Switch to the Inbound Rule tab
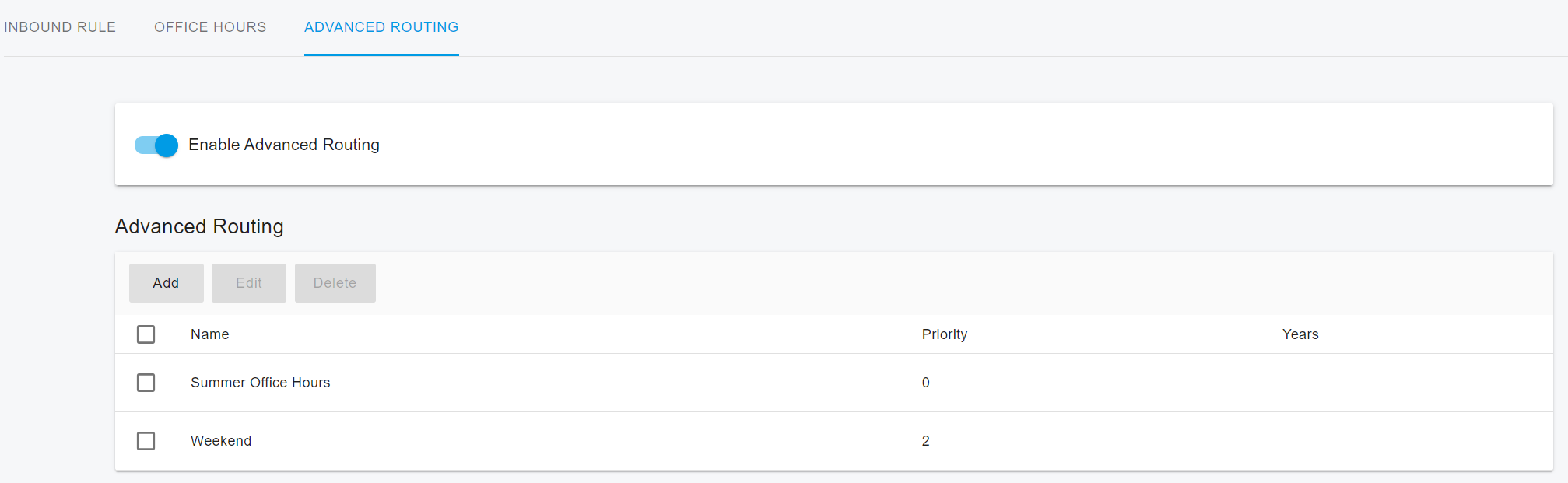 [60, 26]
